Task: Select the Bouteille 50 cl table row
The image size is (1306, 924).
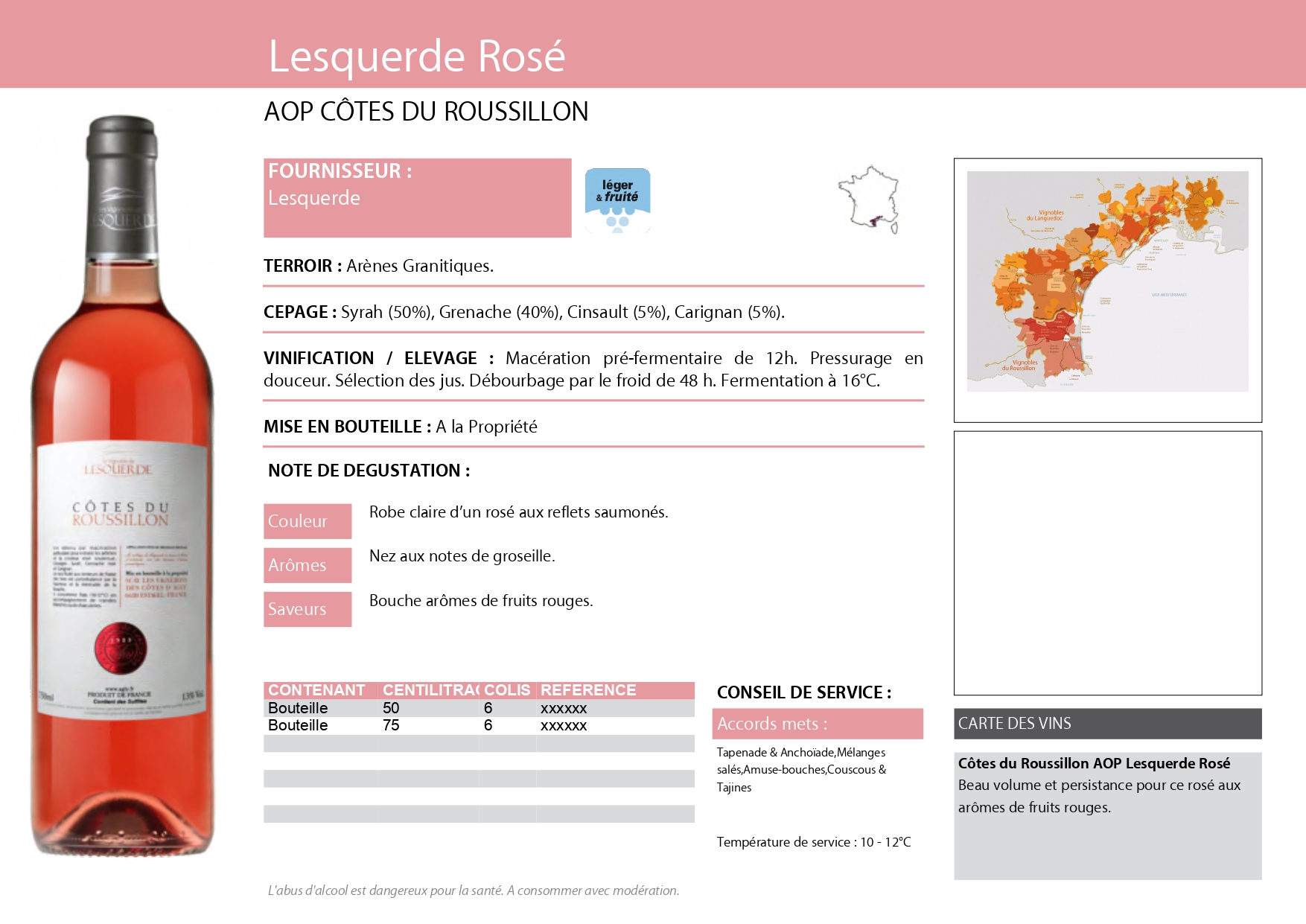Action: pos(478,708)
